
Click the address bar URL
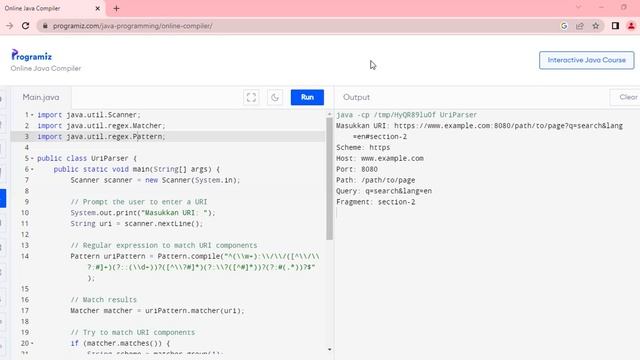(x=133, y=26)
